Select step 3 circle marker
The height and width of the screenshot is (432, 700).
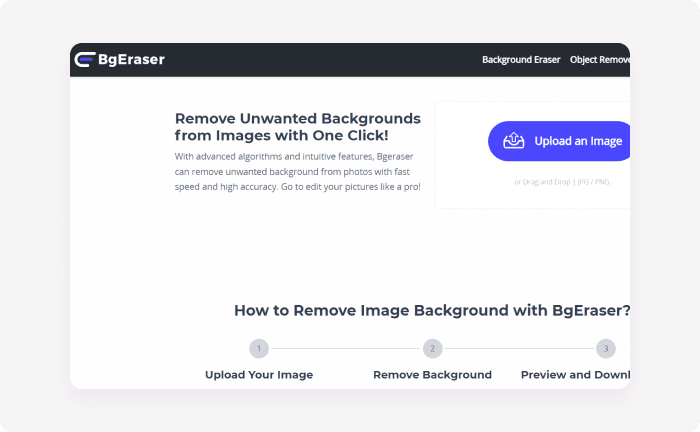(x=606, y=349)
